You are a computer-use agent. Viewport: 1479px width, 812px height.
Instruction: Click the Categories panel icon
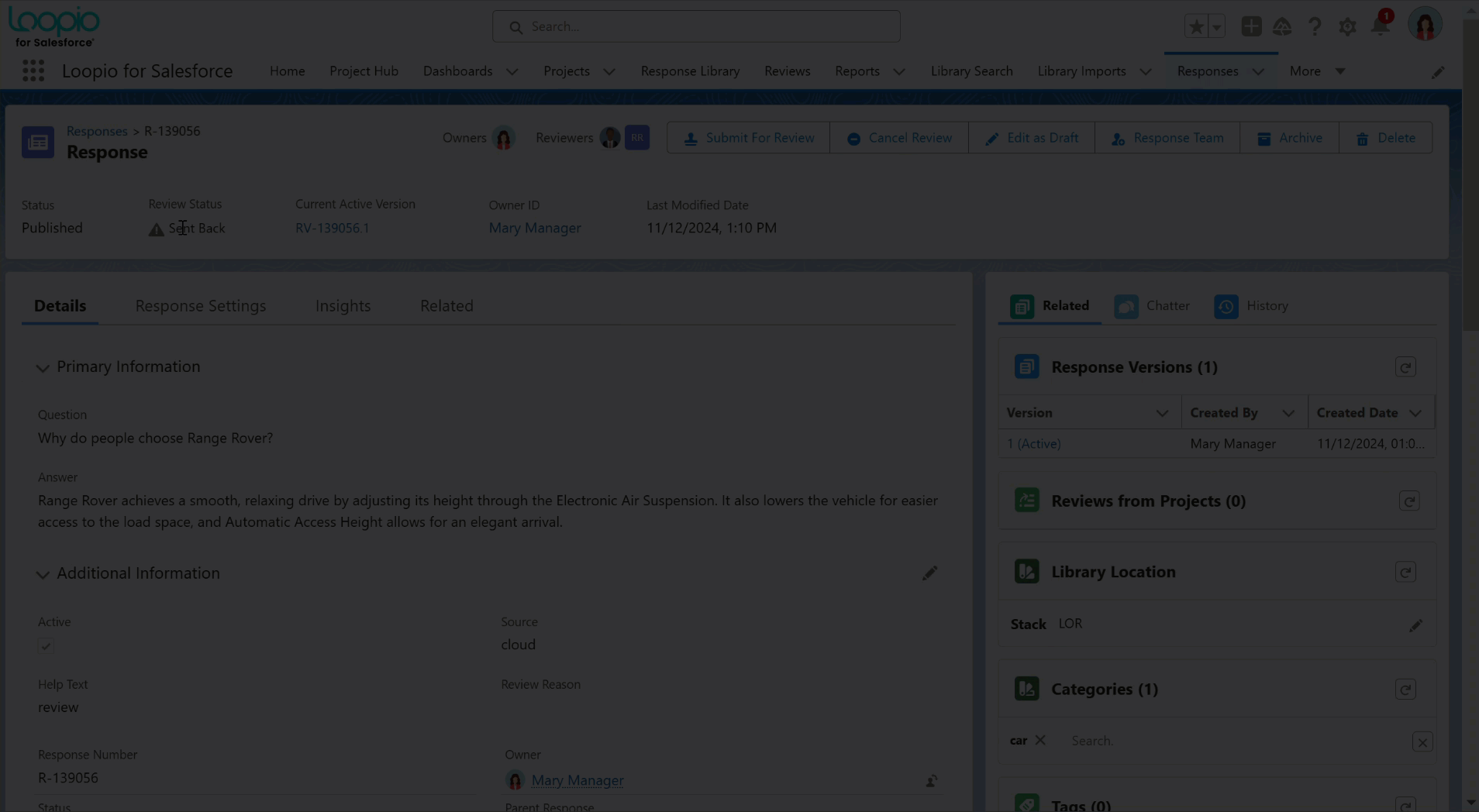click(1026, 689)
